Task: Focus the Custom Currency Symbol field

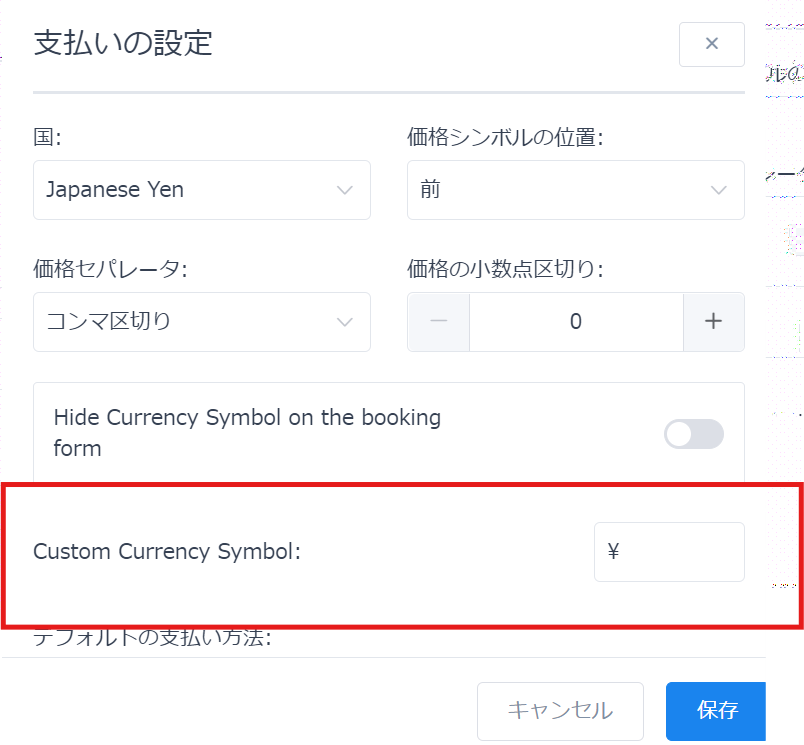Action: click(669, 551)
